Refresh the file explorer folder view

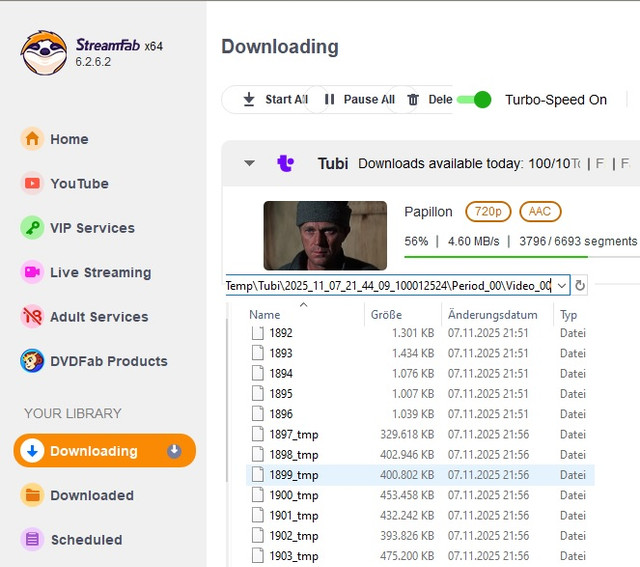580,286
